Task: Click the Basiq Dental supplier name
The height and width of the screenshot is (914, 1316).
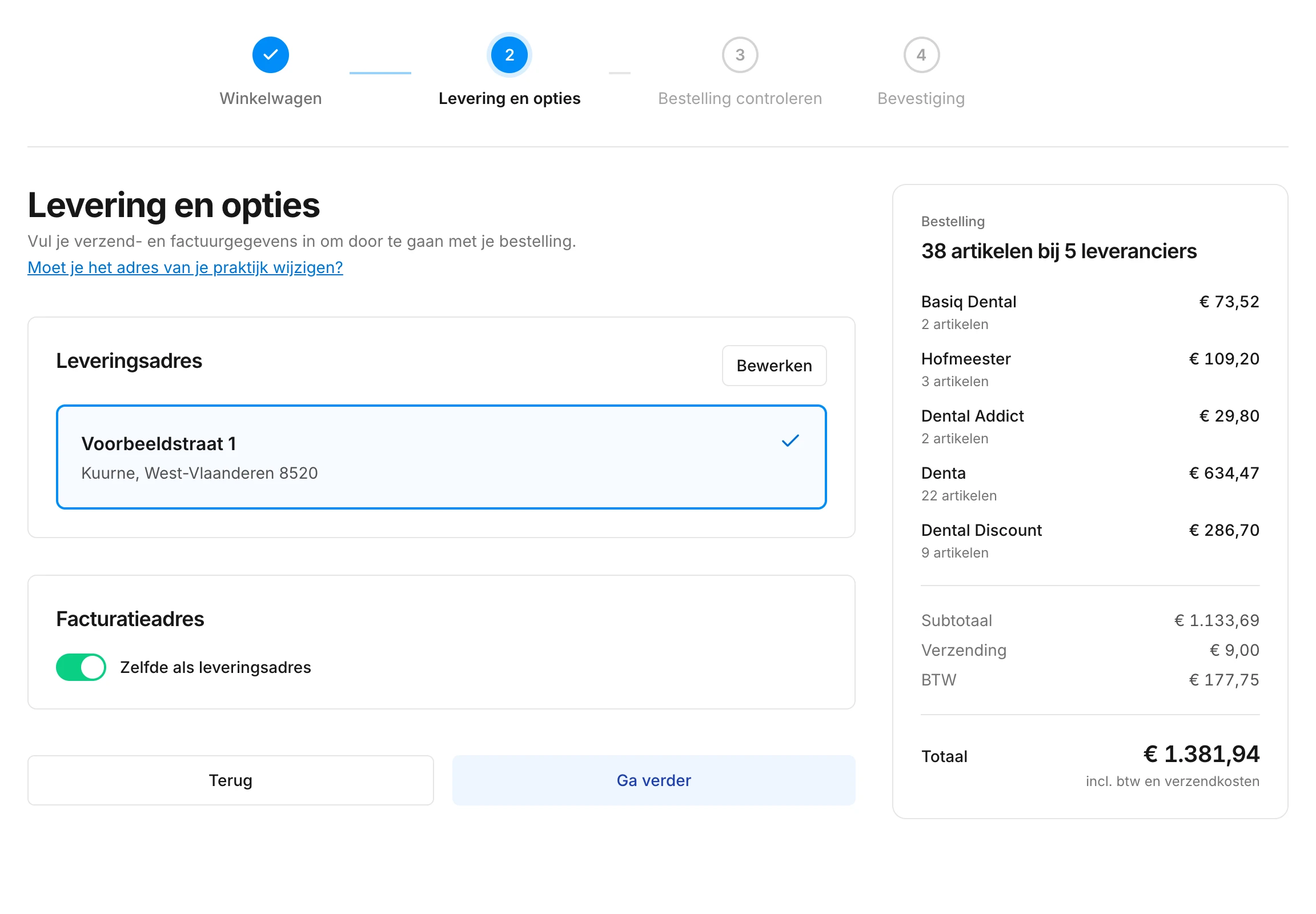Action: (x=968, y=302)
